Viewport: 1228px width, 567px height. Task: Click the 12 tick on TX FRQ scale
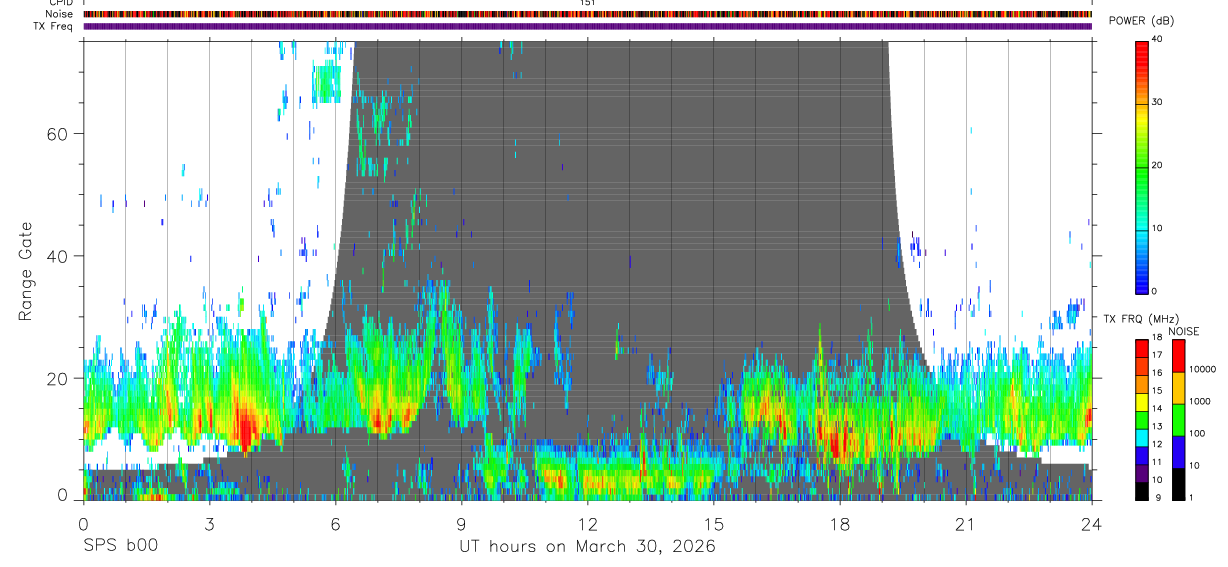pos(1157,444)
